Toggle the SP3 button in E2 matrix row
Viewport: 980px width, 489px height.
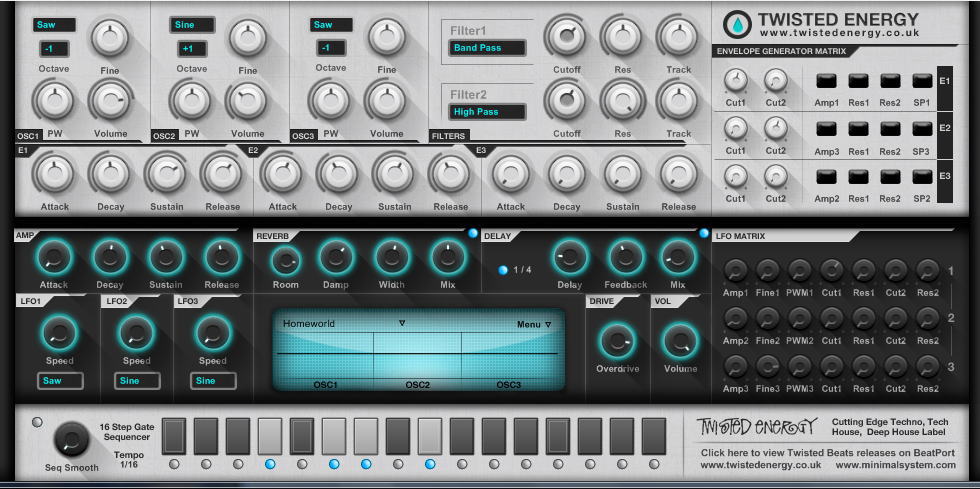(x=922, y=129)
